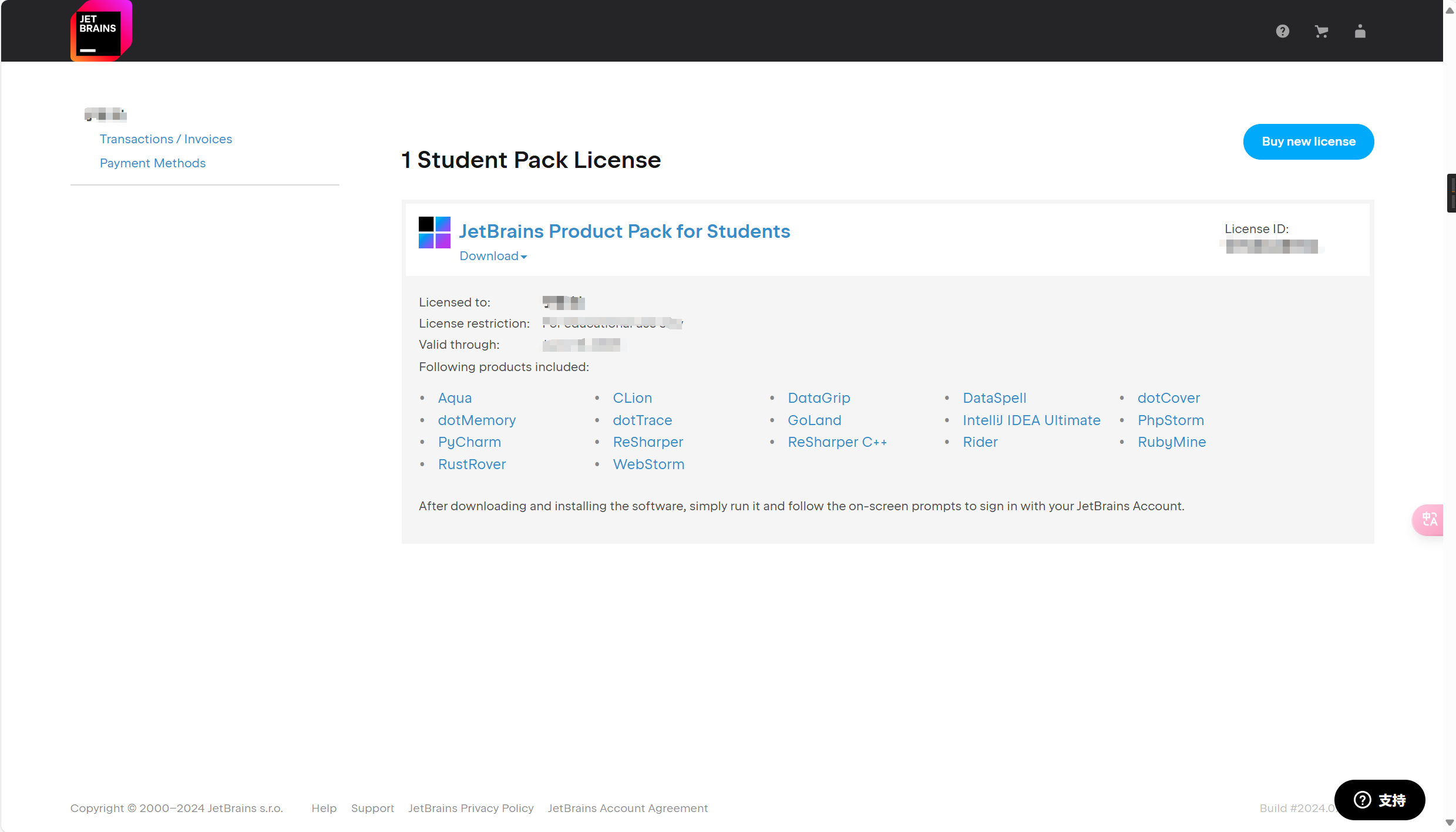Open Payment Methods menu item
This screenshot has height=832, width=1456.
pos(153,163)
